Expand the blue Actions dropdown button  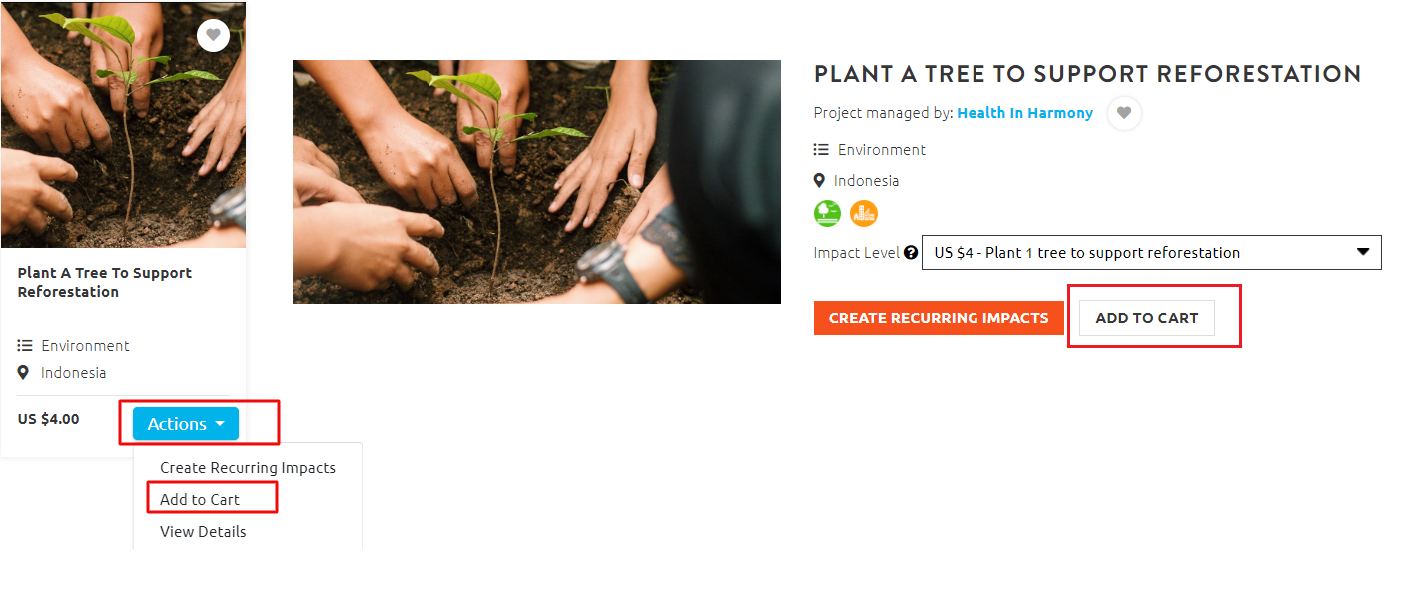click(186, 424)
